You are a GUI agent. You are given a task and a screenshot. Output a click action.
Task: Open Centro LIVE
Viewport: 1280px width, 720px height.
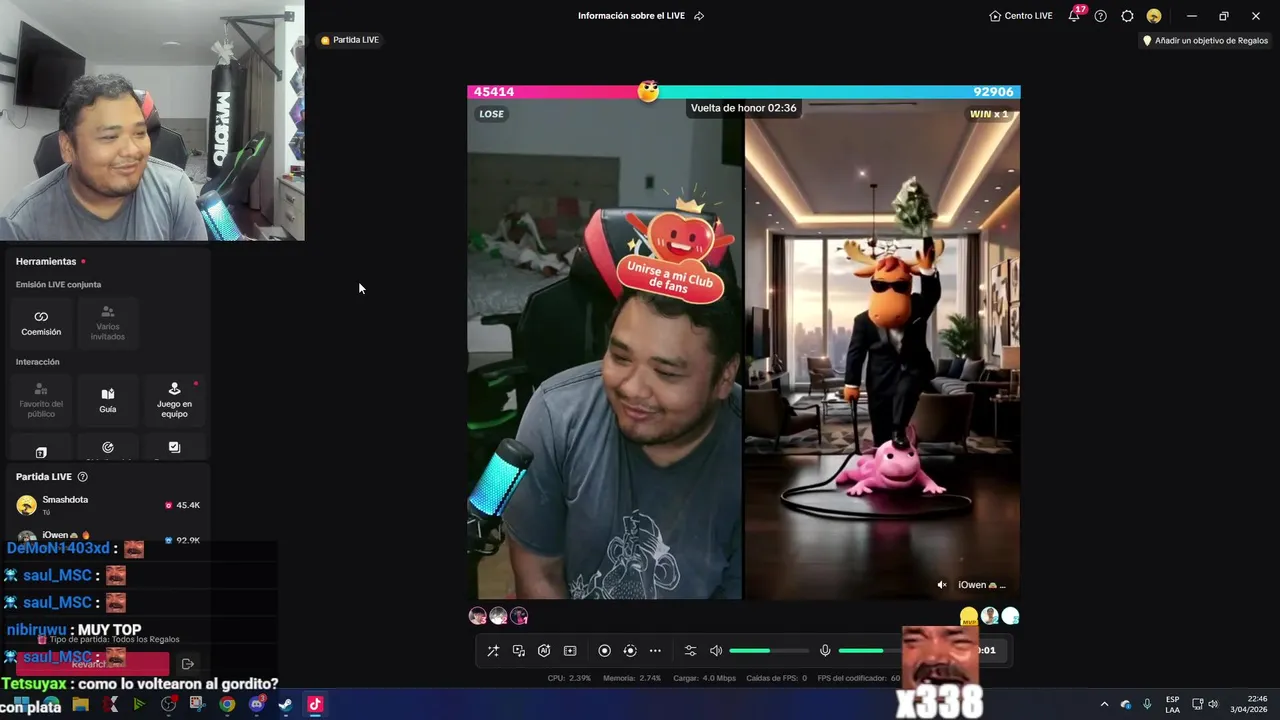(1020, 16)
